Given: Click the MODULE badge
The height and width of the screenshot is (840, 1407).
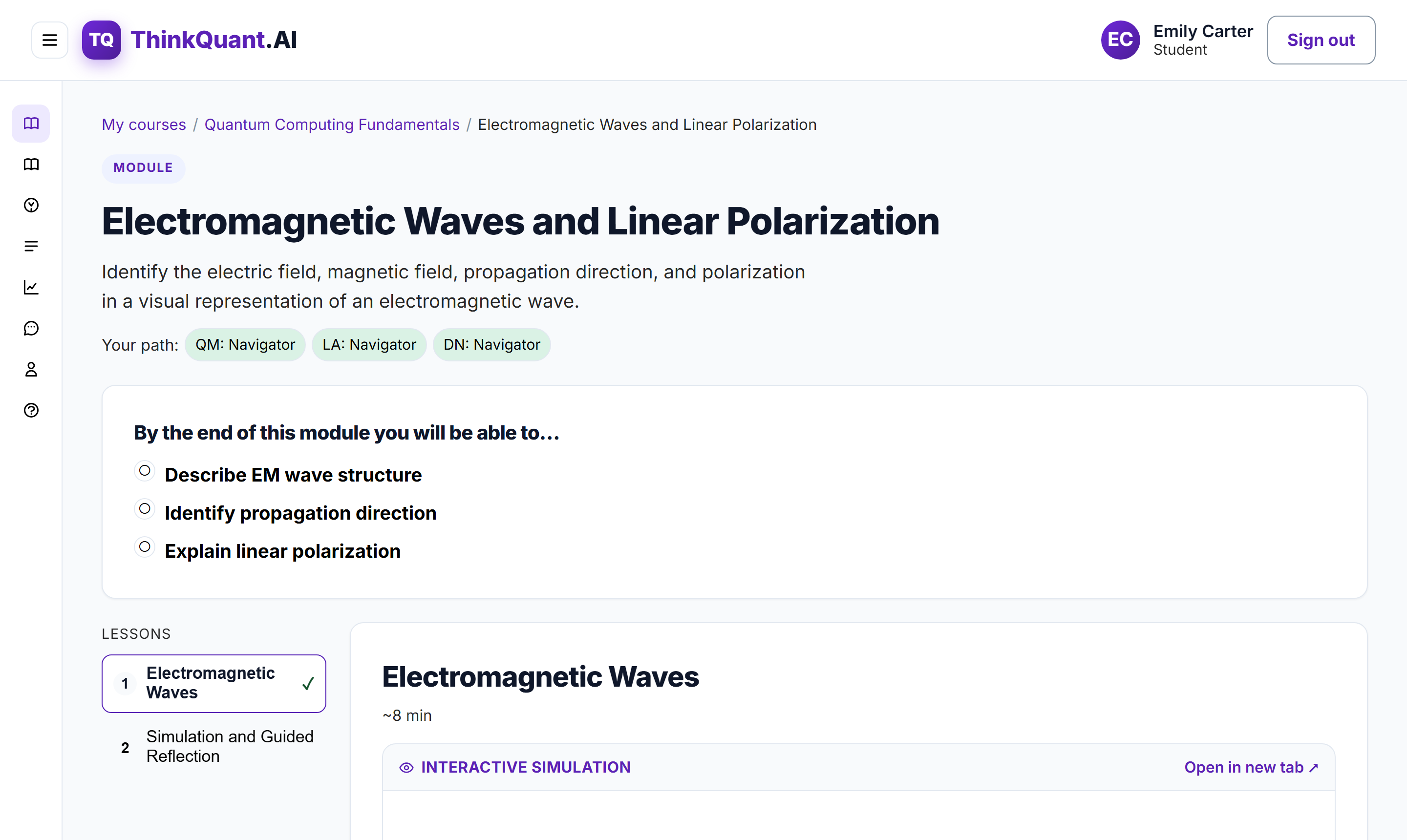Looking at the screenshot, I should [x=143, y=168].
